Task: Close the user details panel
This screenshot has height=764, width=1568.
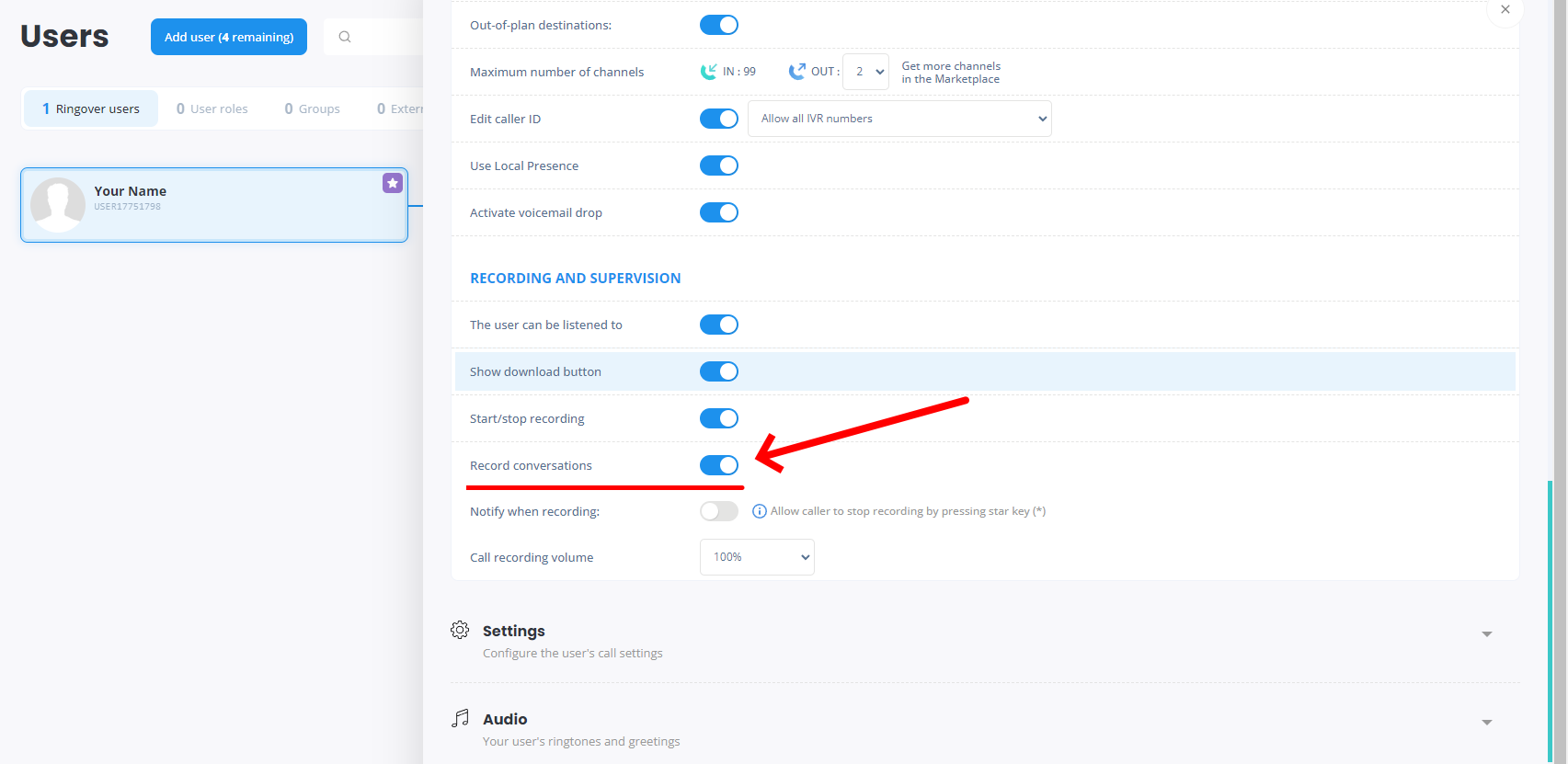Action: point(1505,10)
